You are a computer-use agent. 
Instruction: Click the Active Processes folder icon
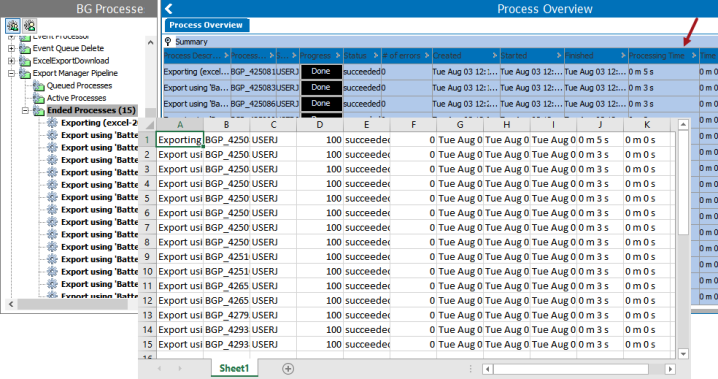(39, 98)
